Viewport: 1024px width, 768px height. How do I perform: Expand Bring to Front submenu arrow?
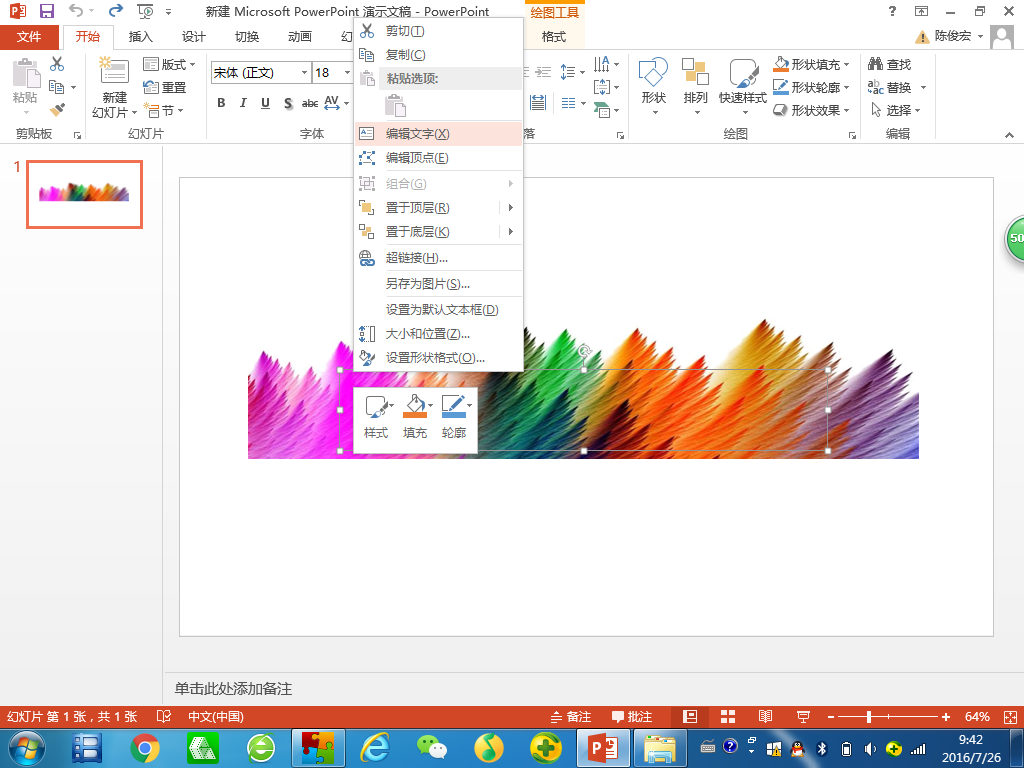click(x=511, y=208)
